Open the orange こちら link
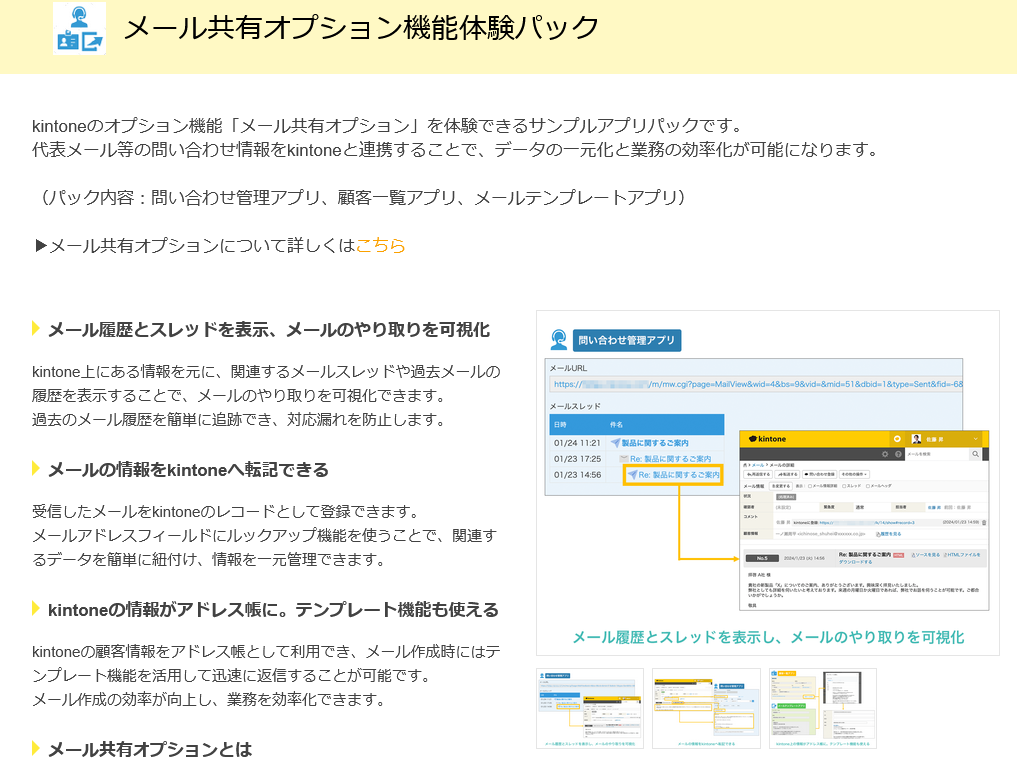This screenshot has width=1017, height=765. pyautogui.click(x=381, y=245)
